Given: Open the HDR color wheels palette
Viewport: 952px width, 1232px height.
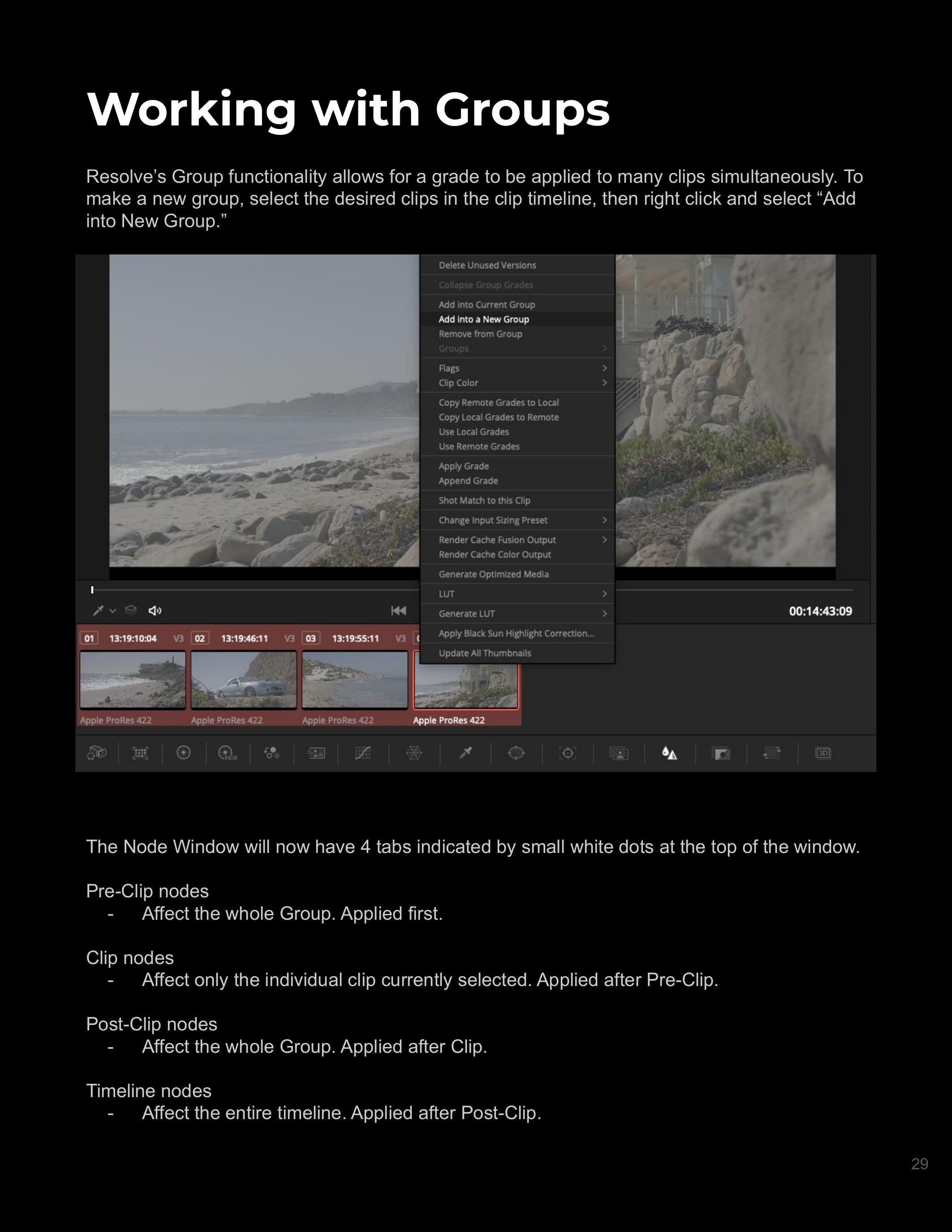Looking at the screenshot, I should [x=227, y=753].
